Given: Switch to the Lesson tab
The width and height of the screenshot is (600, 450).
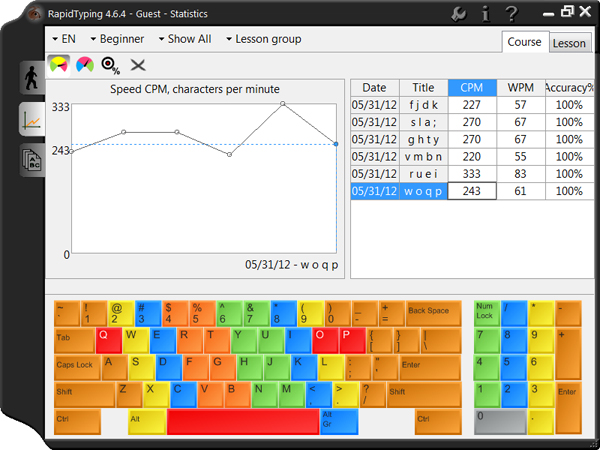Looking at the screenshot, I should click(569, 43).
